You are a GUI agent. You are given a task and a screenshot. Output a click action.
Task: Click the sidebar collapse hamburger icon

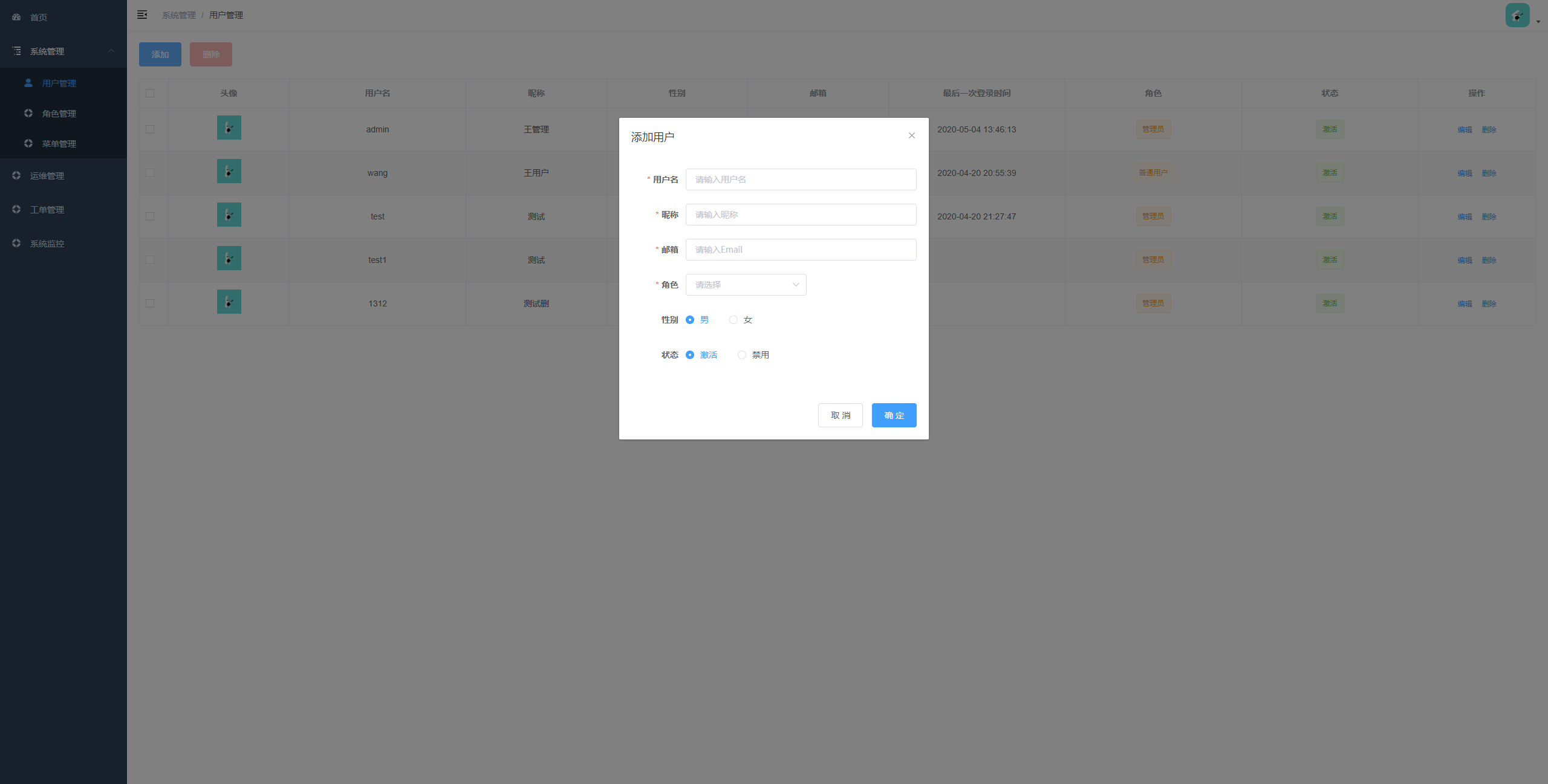[x=142, y=15]
